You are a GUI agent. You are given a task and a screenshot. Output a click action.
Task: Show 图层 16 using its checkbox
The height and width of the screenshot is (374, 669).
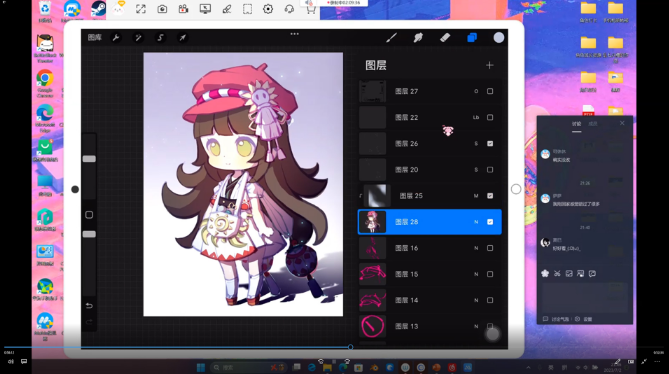point(490,248)
